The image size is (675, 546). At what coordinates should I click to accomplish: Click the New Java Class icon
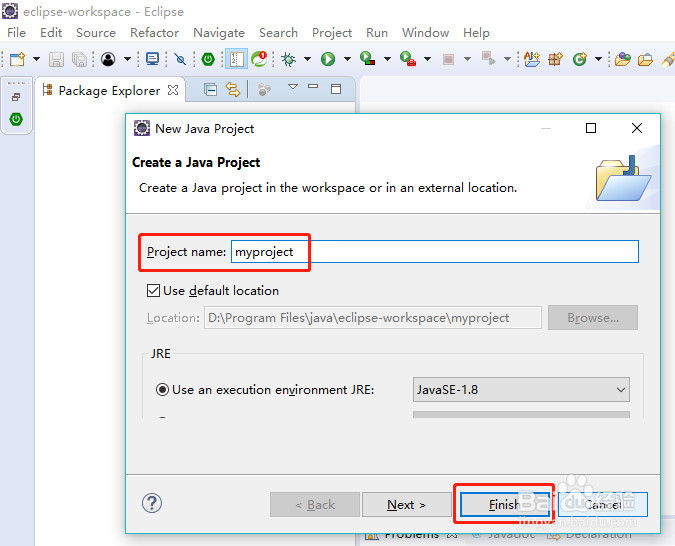(x=580, y=59)
